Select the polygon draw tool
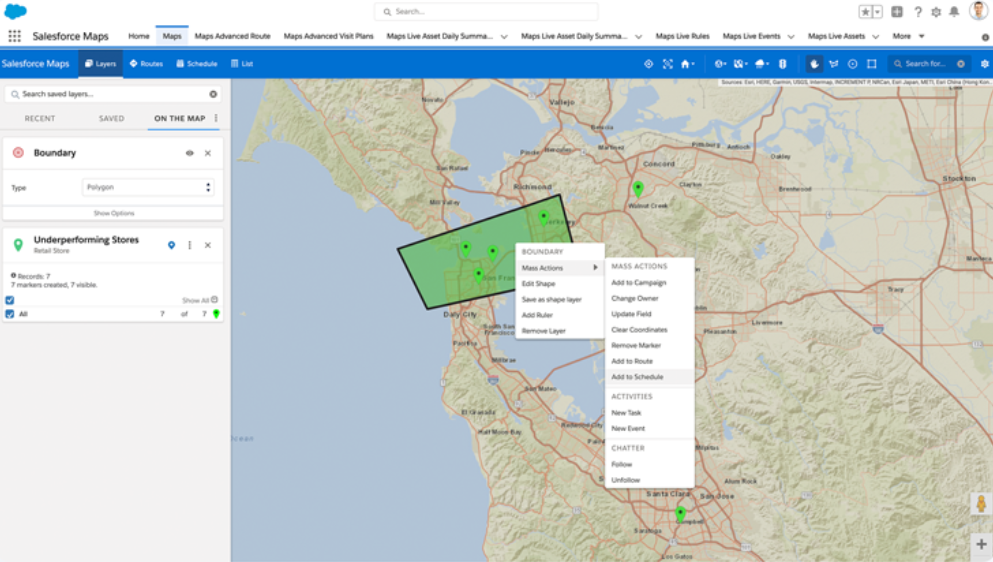993x562 pixels. tap(833, 63)
